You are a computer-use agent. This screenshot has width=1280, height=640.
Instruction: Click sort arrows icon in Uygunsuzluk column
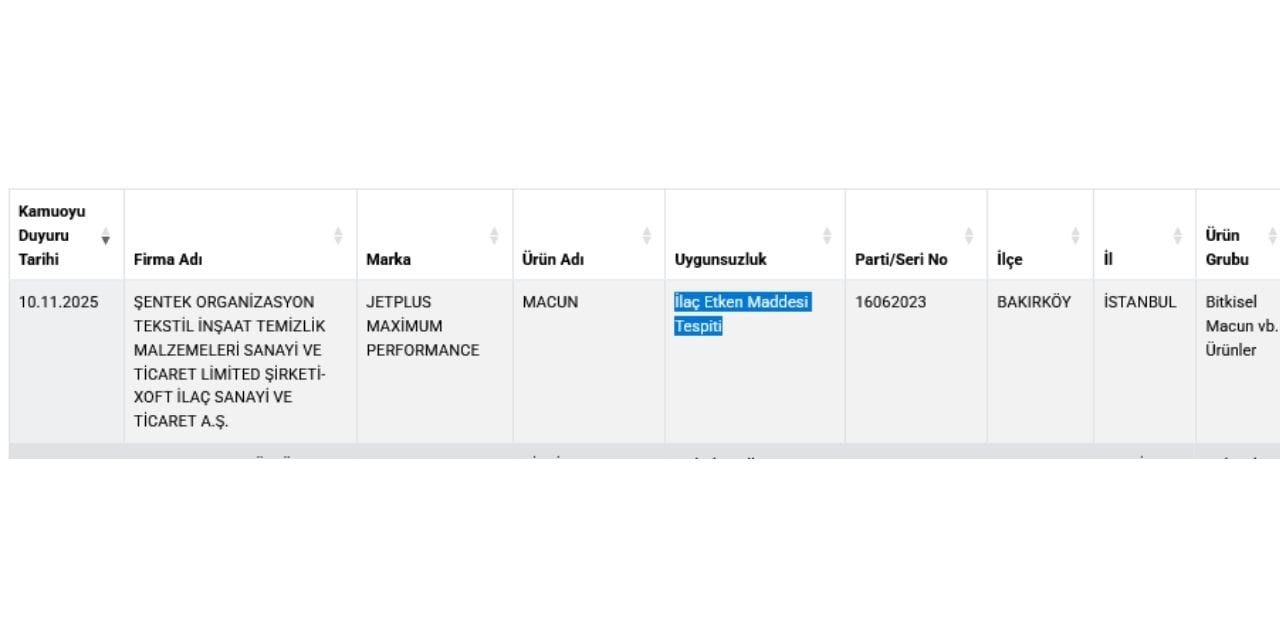pyautogui.click(x=827, y=236)
